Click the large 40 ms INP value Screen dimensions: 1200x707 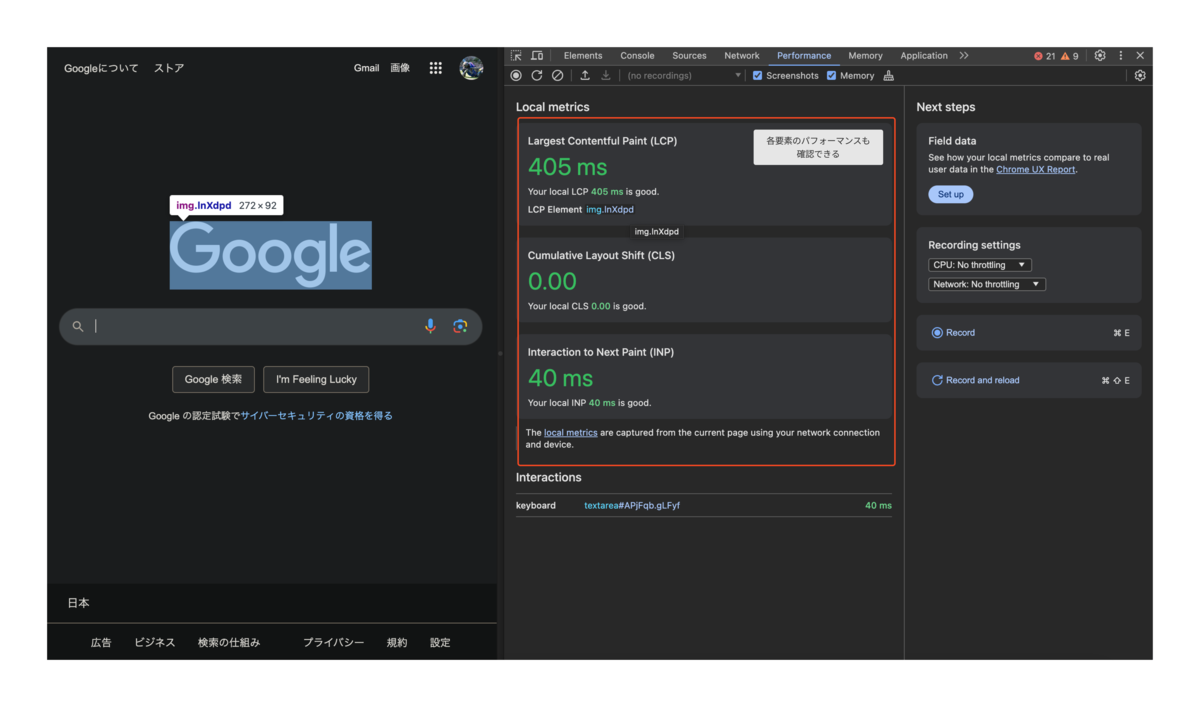coord(560,378)
